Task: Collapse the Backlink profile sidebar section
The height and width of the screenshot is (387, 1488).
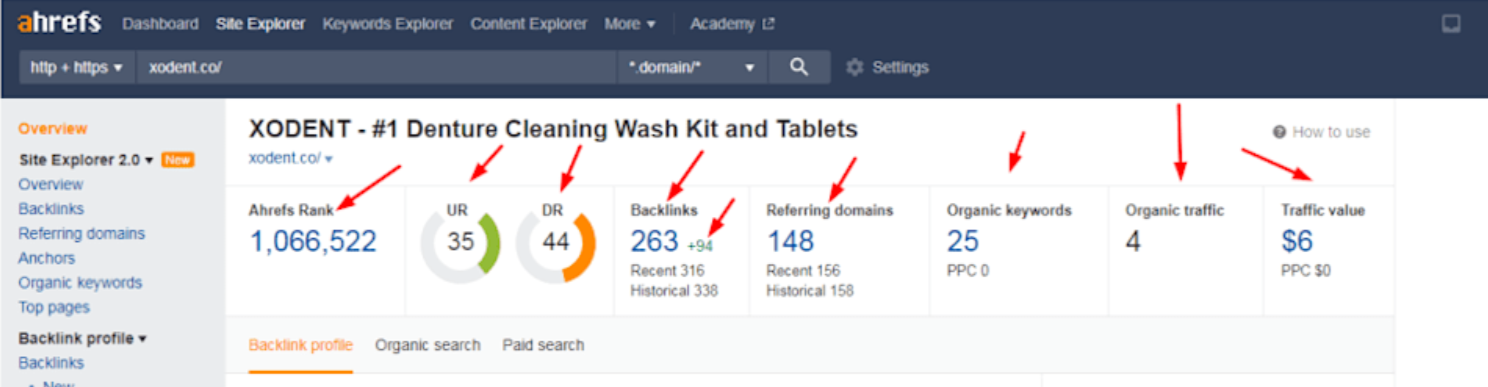Action: [83, 338]
